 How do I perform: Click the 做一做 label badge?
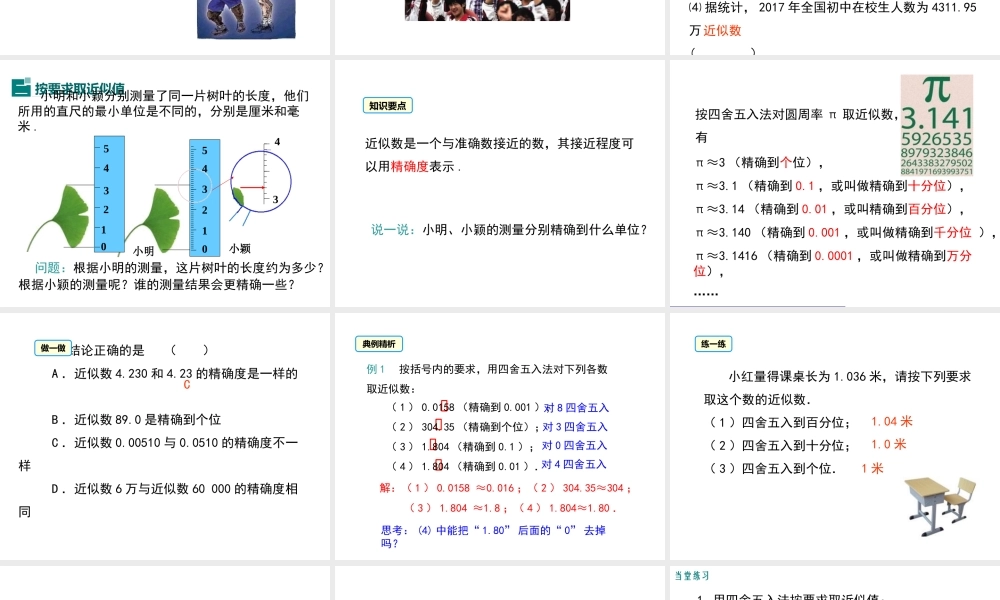click(x=53, y=348)
